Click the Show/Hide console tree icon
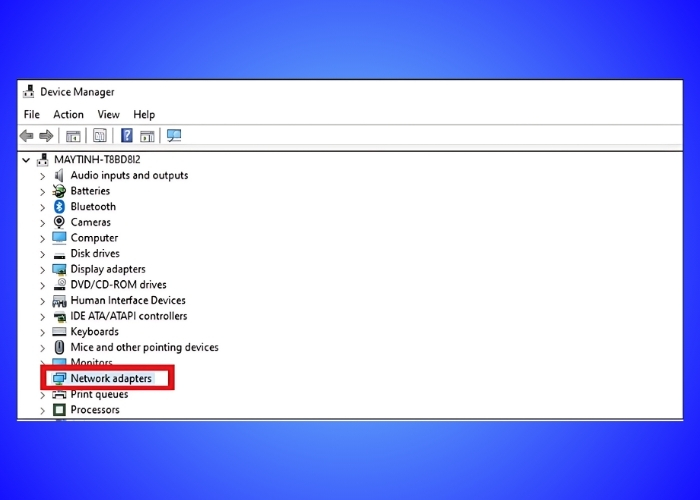 coord(73,136)
